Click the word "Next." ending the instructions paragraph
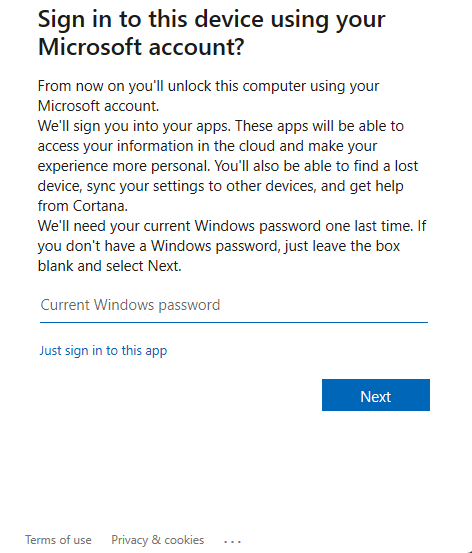Viewport: 472px width, 553px height. pyautogui.click(x=164, y=266)
